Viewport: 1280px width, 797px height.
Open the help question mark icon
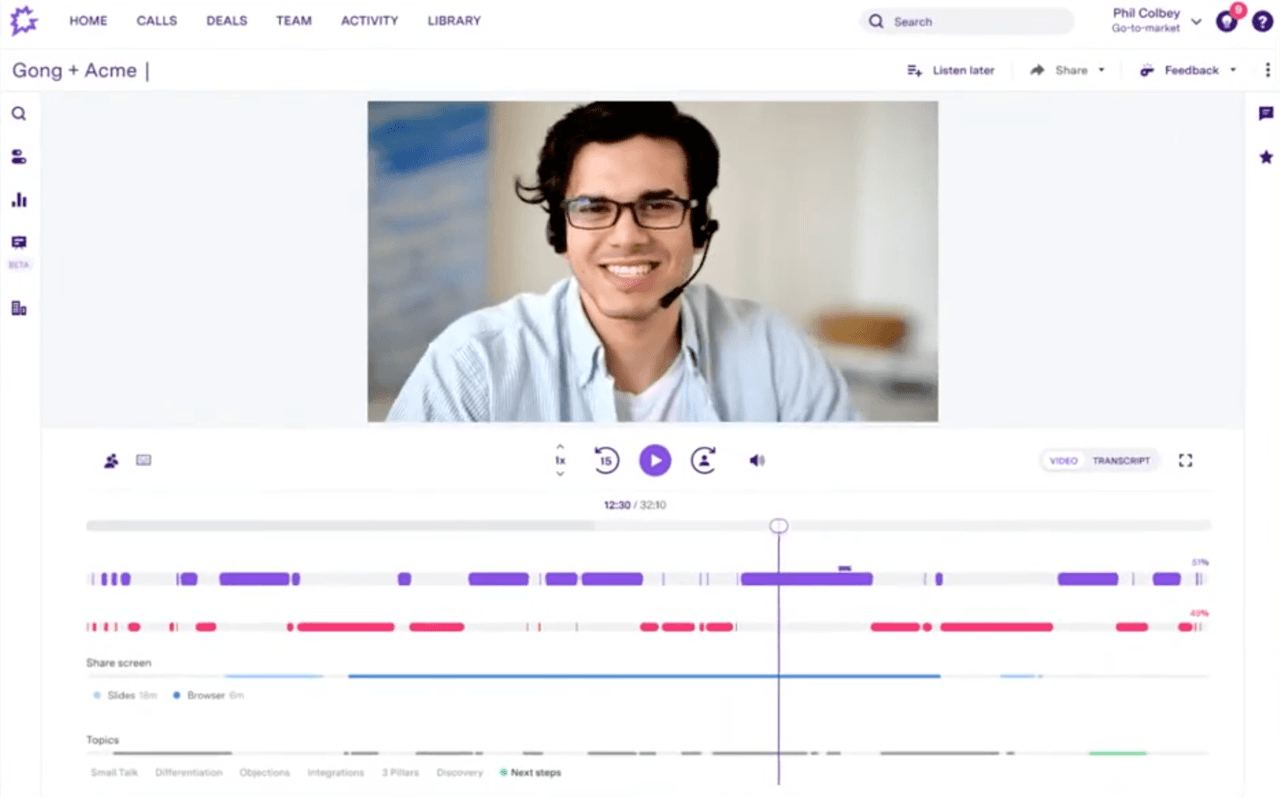[x=1262, y=21]
